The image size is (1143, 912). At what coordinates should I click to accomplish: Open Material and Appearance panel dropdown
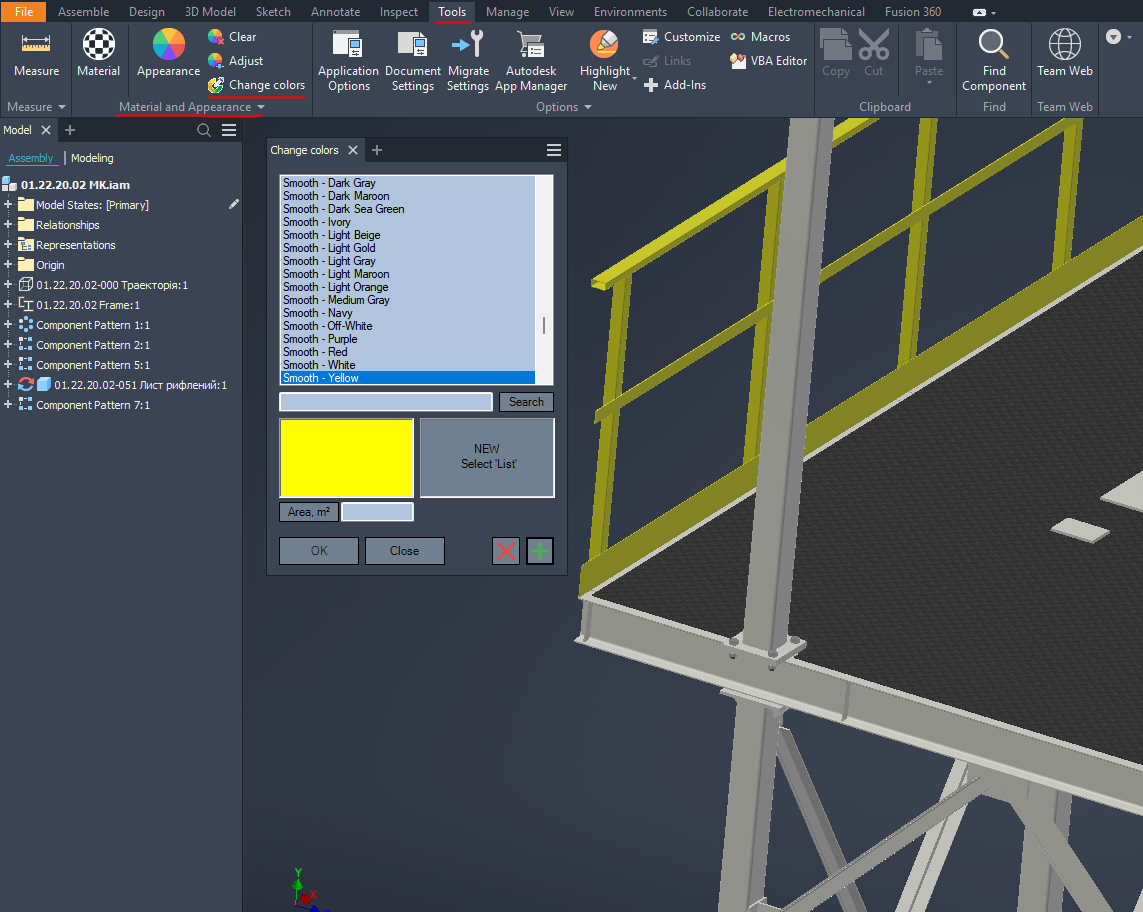[192, 106]
